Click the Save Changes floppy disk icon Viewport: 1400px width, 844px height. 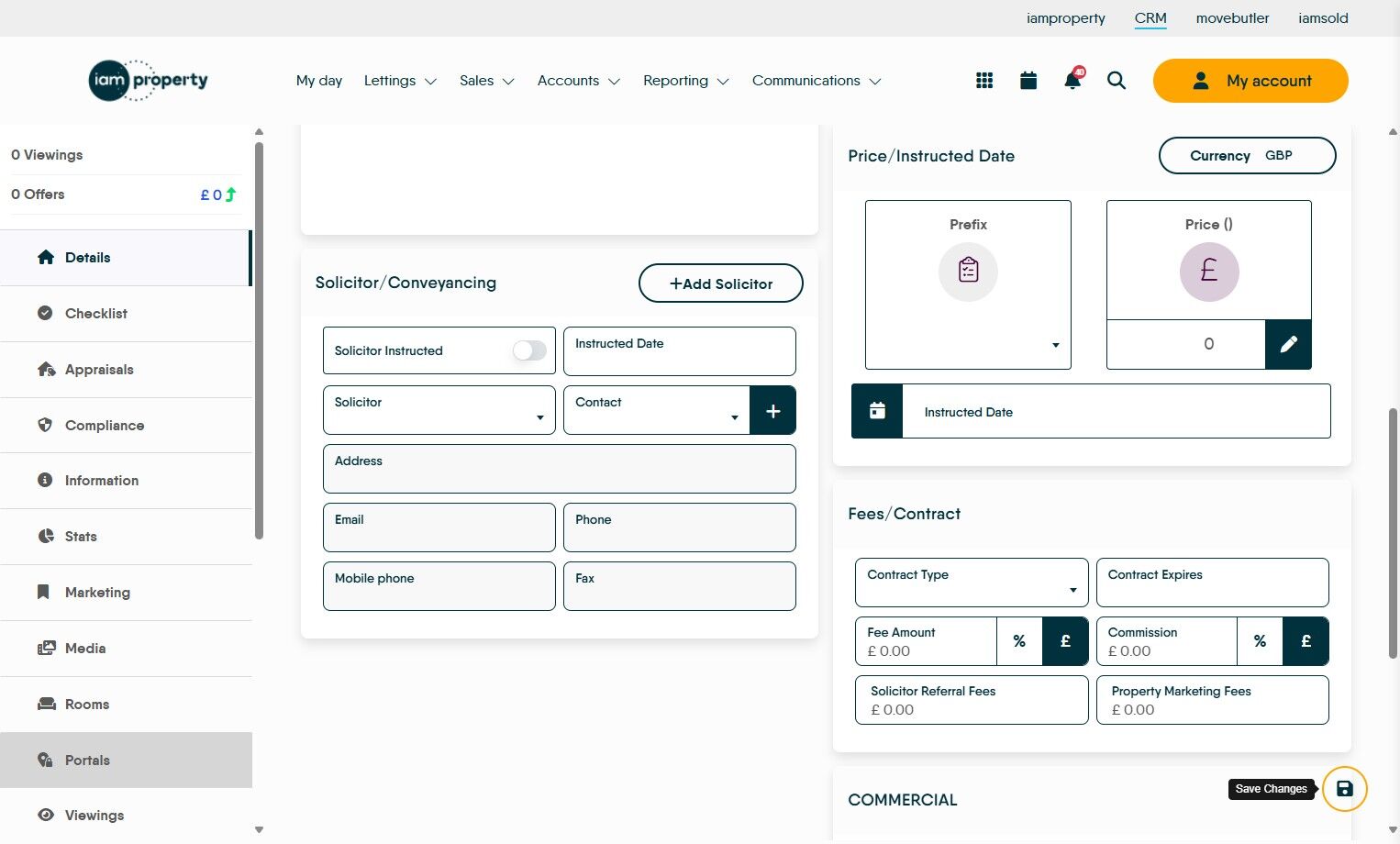1345,789
